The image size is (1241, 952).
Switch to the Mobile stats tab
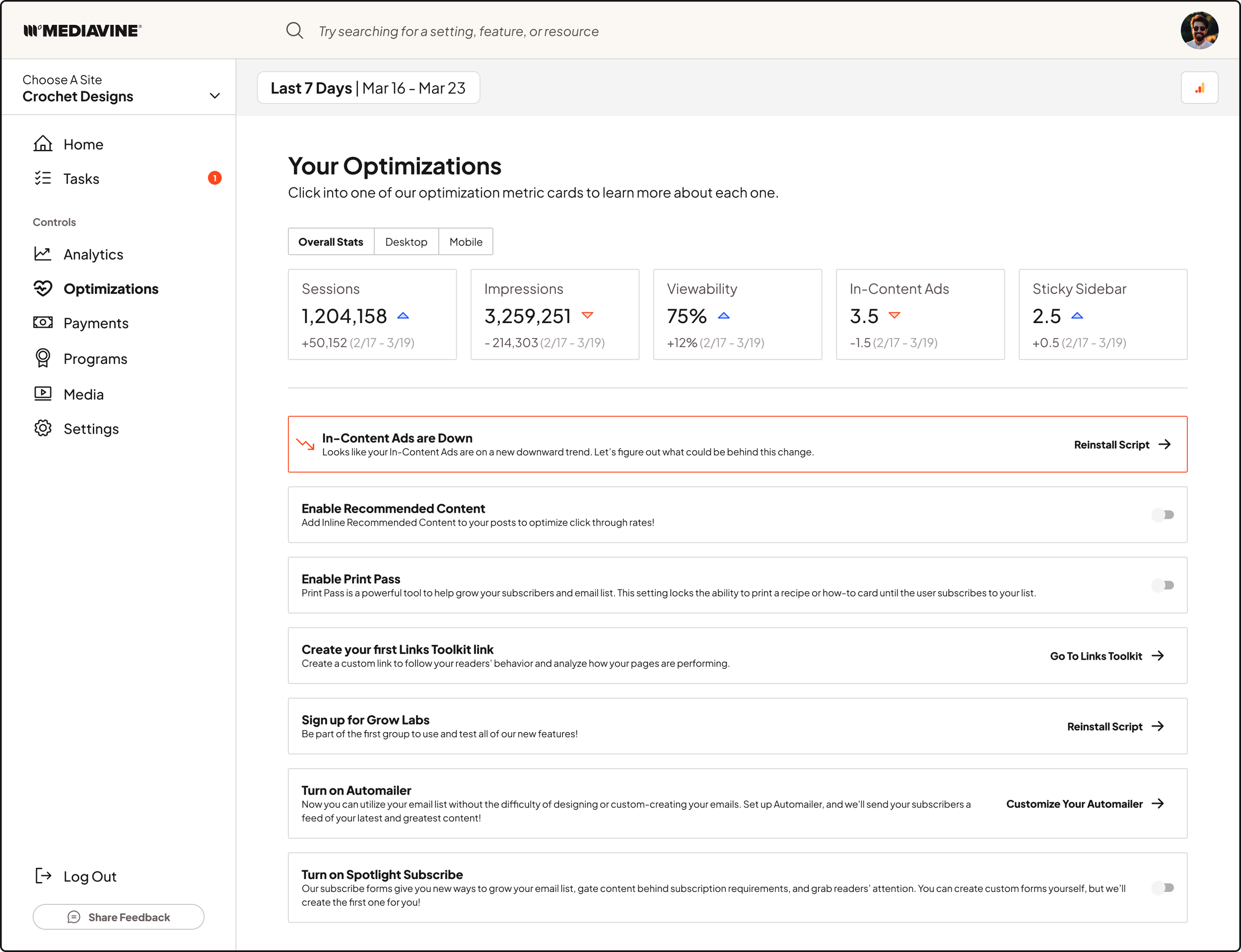click(465, 242)
